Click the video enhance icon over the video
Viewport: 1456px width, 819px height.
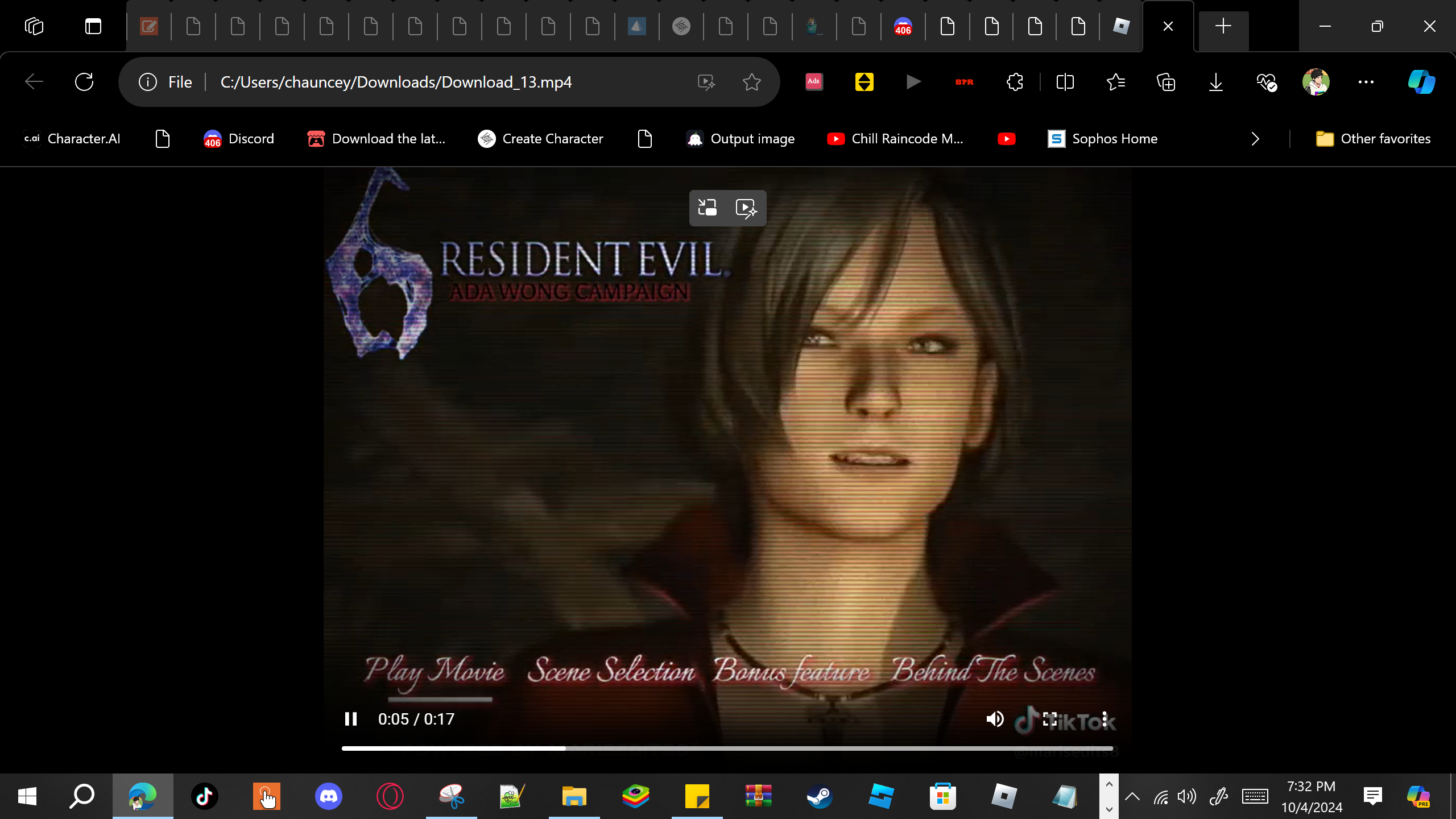coord(746,208)
